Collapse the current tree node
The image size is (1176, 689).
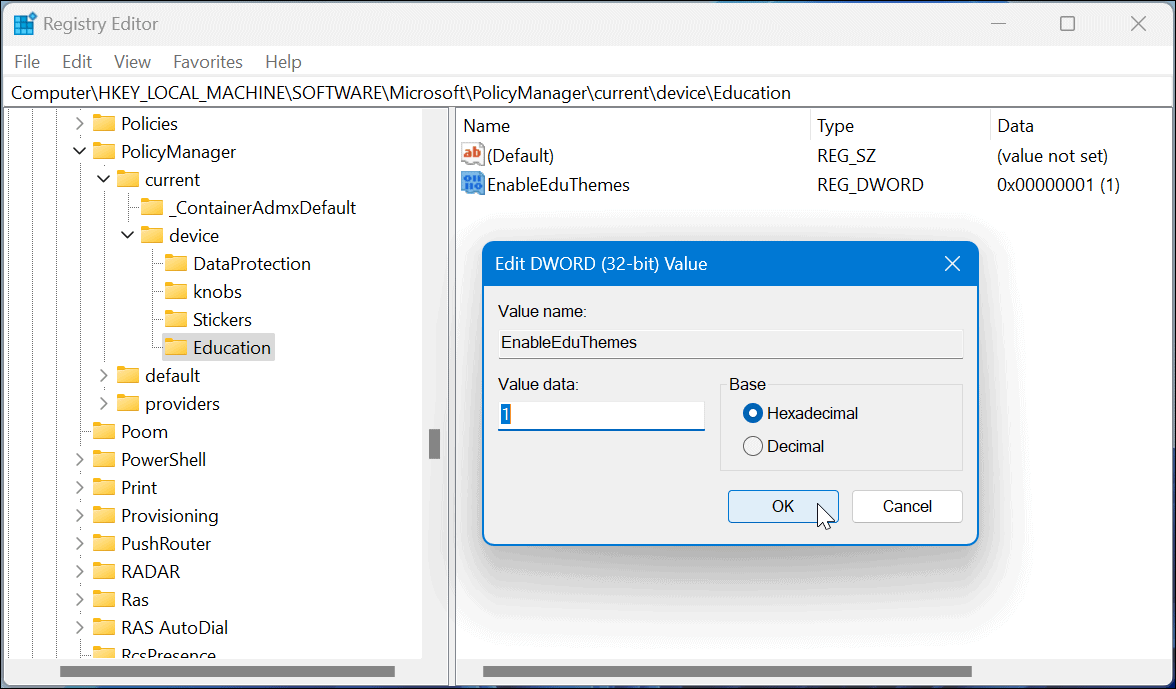[x=103, y=179]
